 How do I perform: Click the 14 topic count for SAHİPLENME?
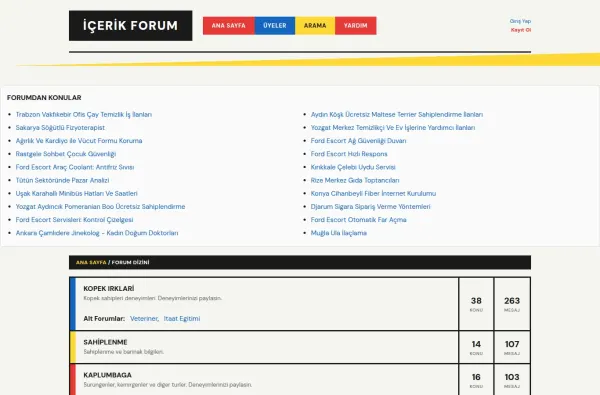click(x=476, y=344)
